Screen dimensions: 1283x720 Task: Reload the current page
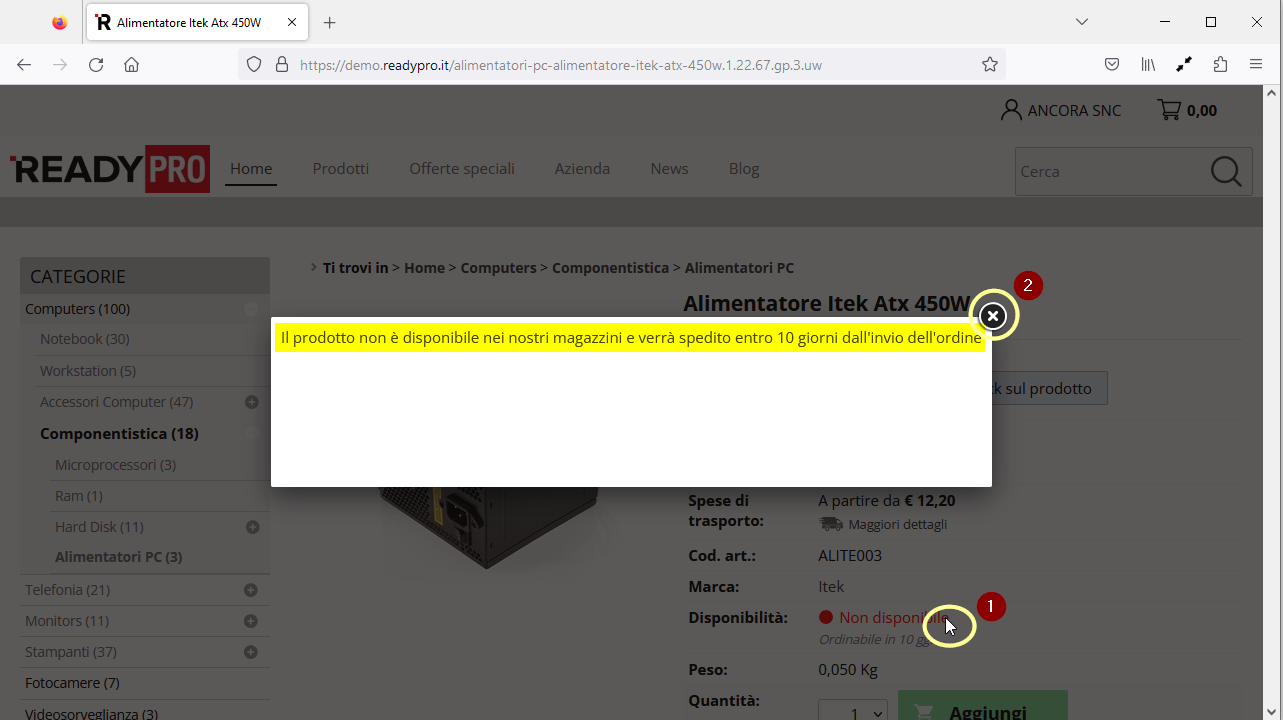tap(96, 64)
